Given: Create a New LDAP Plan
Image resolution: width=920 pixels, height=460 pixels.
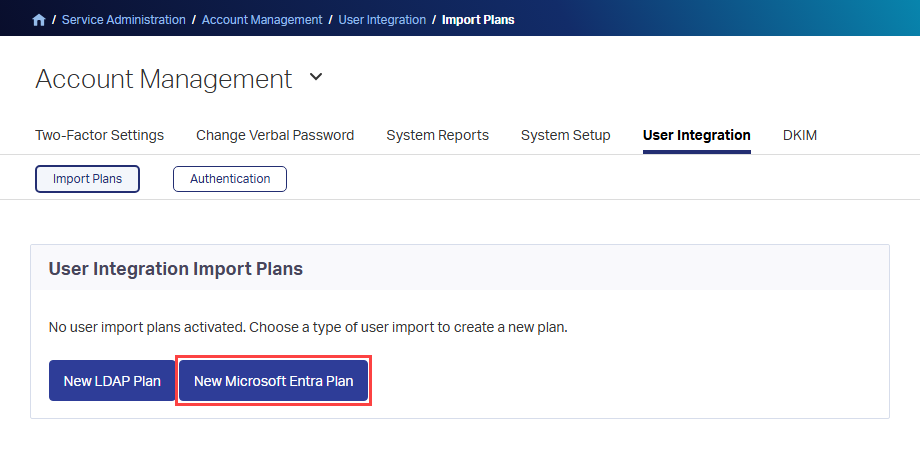Looking at the screenshot, I should pos(112,381).
